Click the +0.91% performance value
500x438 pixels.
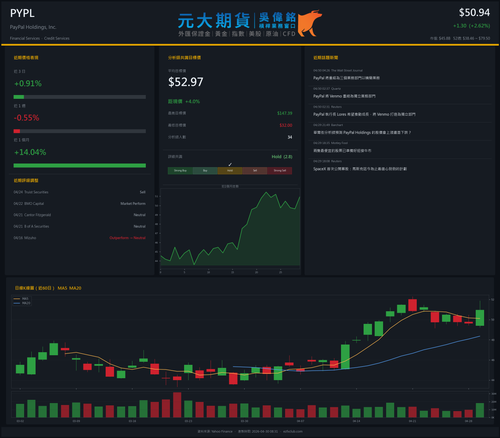[x=28, y=84]
